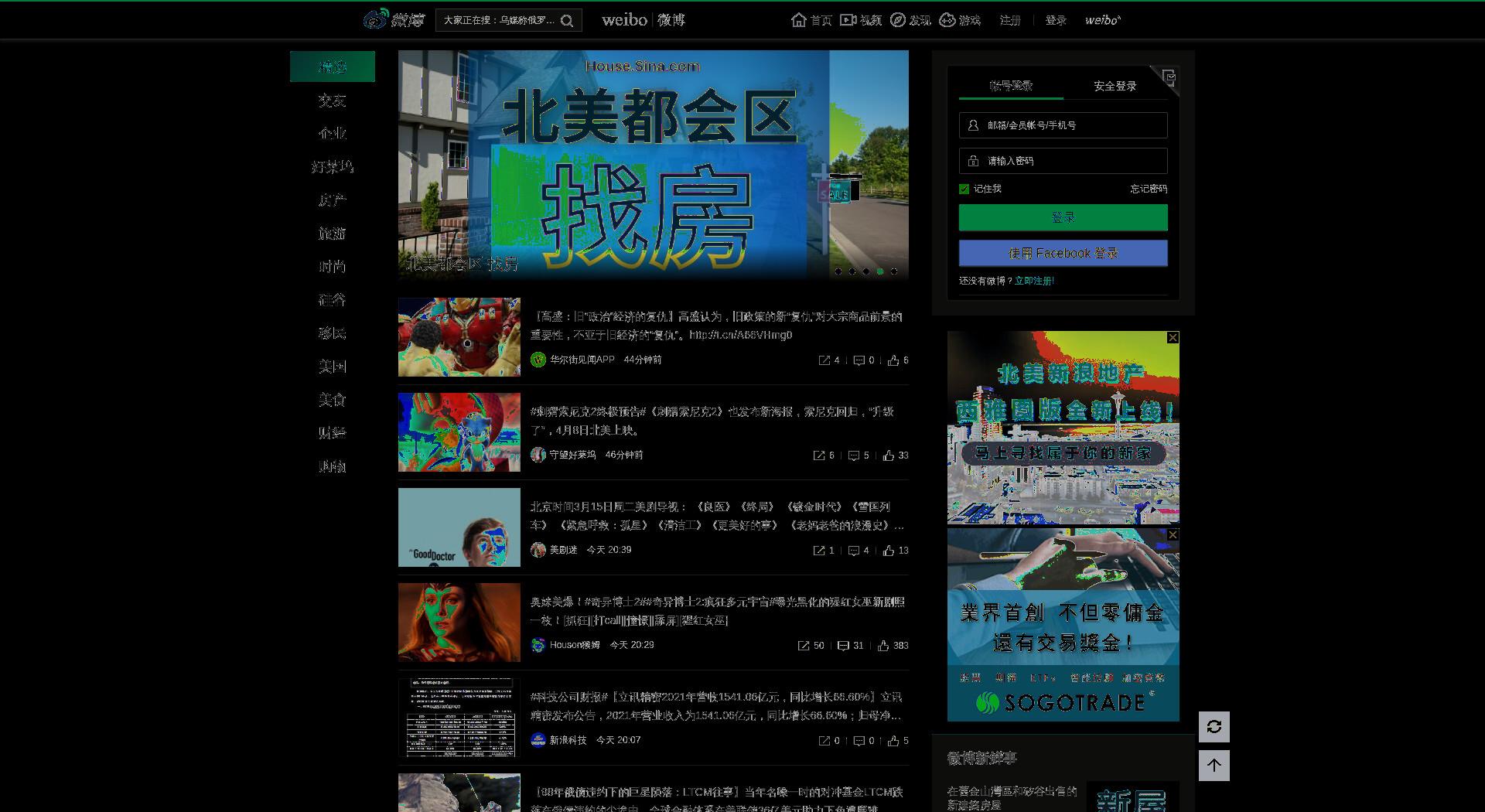Focus the 请输入密码 password field
Image resolution: width=1485 pixels, height=812 pixels.
1063,161
